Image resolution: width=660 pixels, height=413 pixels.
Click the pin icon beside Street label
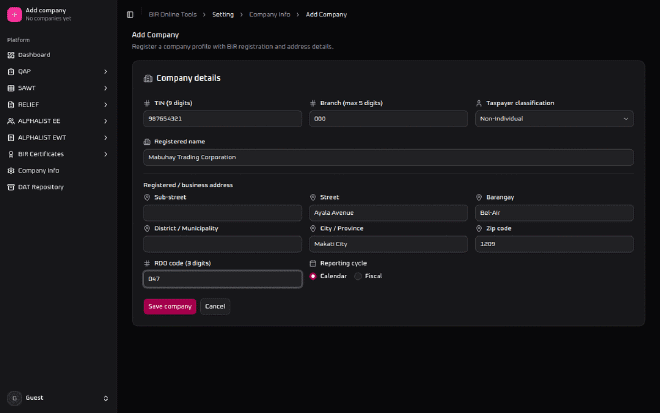click(x=313, y=197)
